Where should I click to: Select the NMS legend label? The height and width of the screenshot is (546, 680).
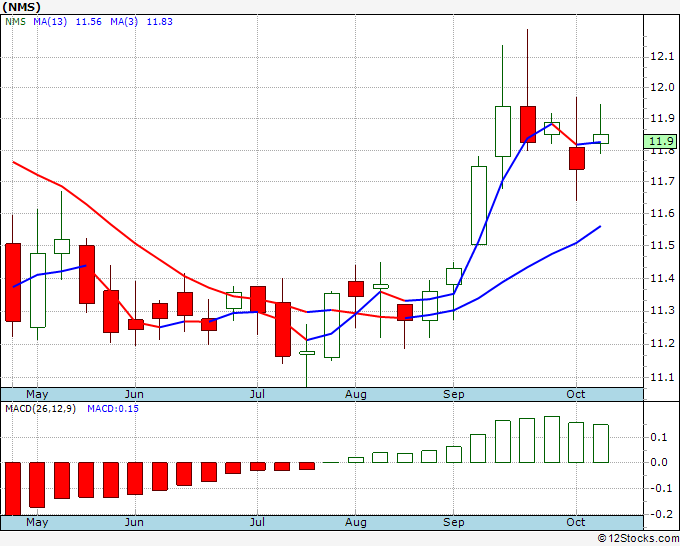pyautogui.click(x=15, y=22)
